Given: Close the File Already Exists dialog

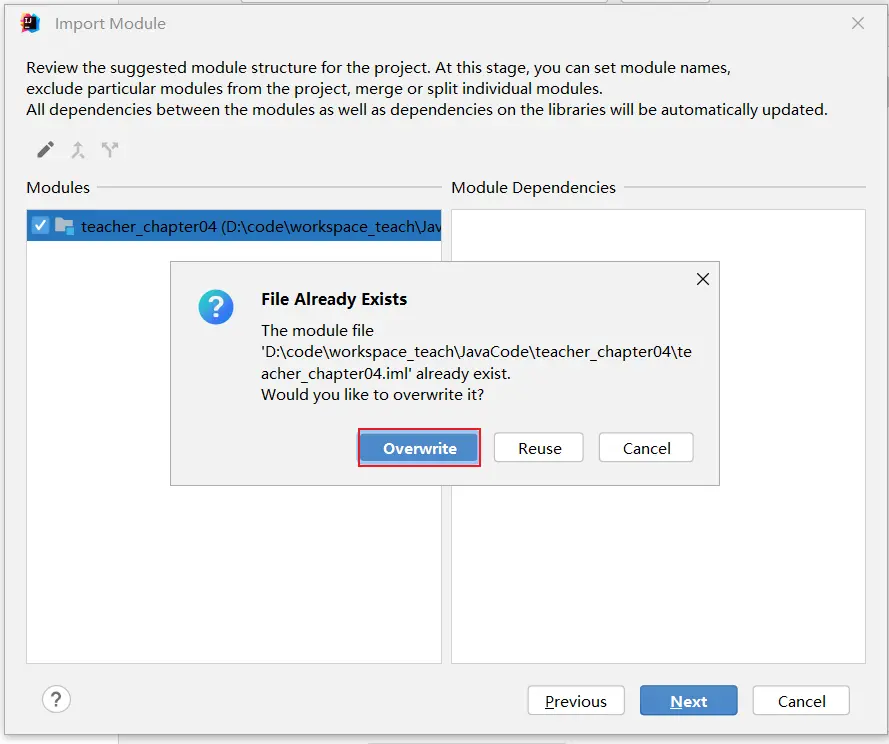Looking at the screenshot, I should tap(702, 279).
